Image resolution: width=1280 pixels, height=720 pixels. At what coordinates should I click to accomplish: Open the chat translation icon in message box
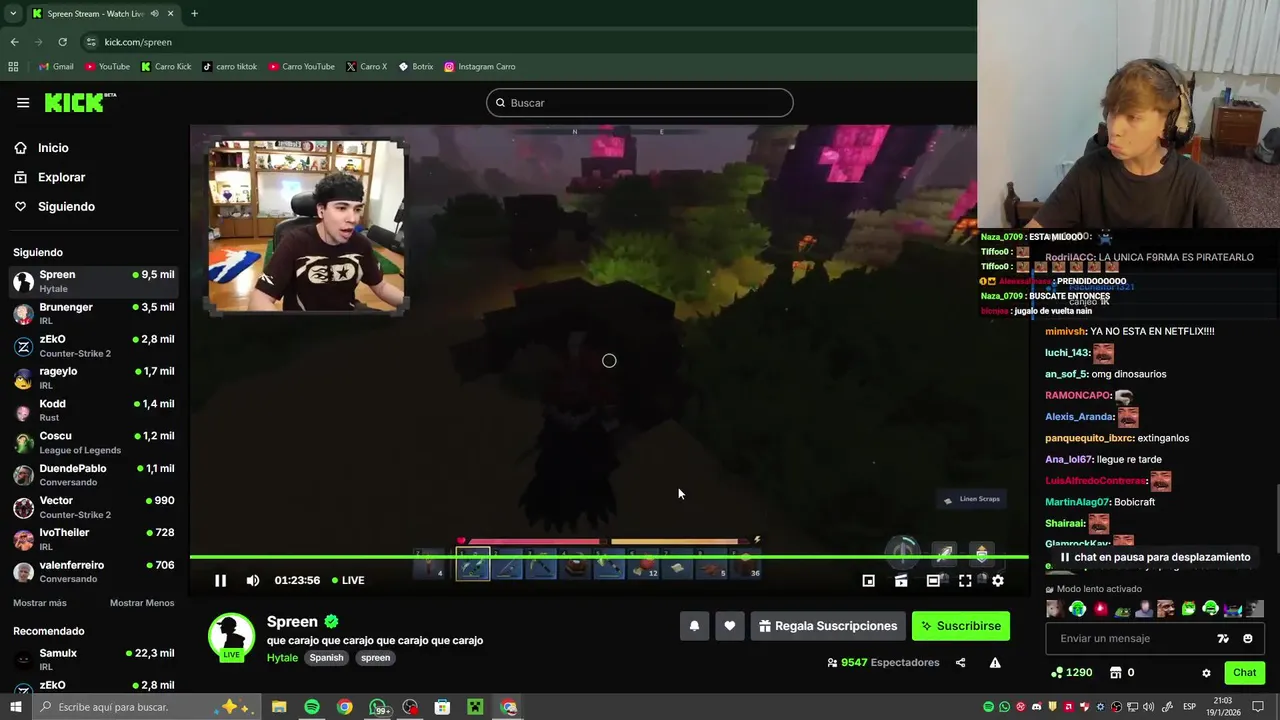[x=1222, y=638]
